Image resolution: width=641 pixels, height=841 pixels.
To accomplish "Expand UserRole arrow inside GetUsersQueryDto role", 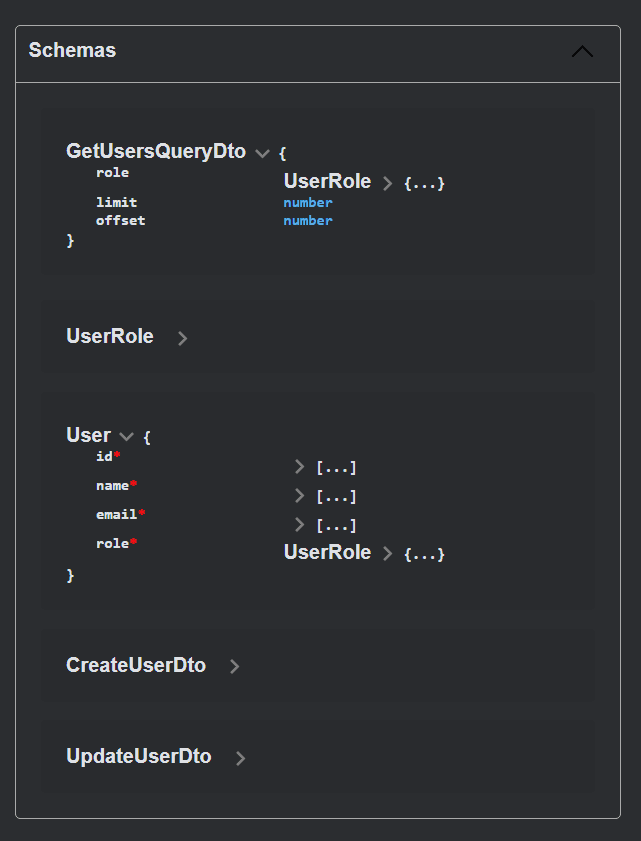I will [x=388, y=183].
